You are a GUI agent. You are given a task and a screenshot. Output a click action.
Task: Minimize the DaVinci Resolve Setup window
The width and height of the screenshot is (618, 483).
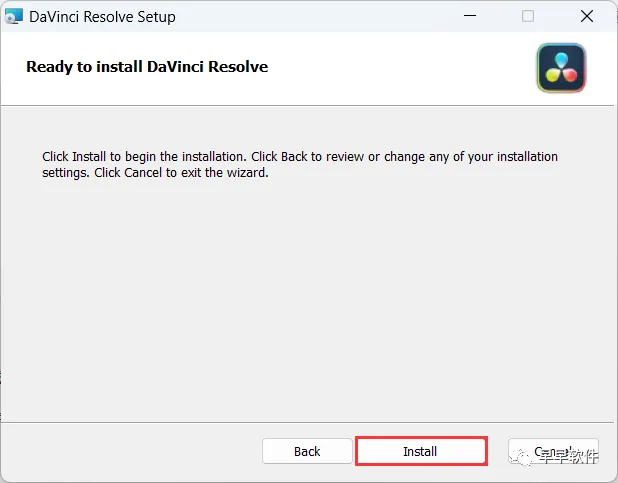tap(470, 16)
